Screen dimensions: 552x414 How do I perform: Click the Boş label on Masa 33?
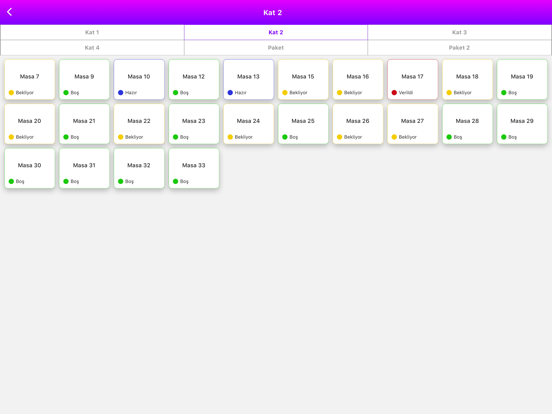(184, 181)
